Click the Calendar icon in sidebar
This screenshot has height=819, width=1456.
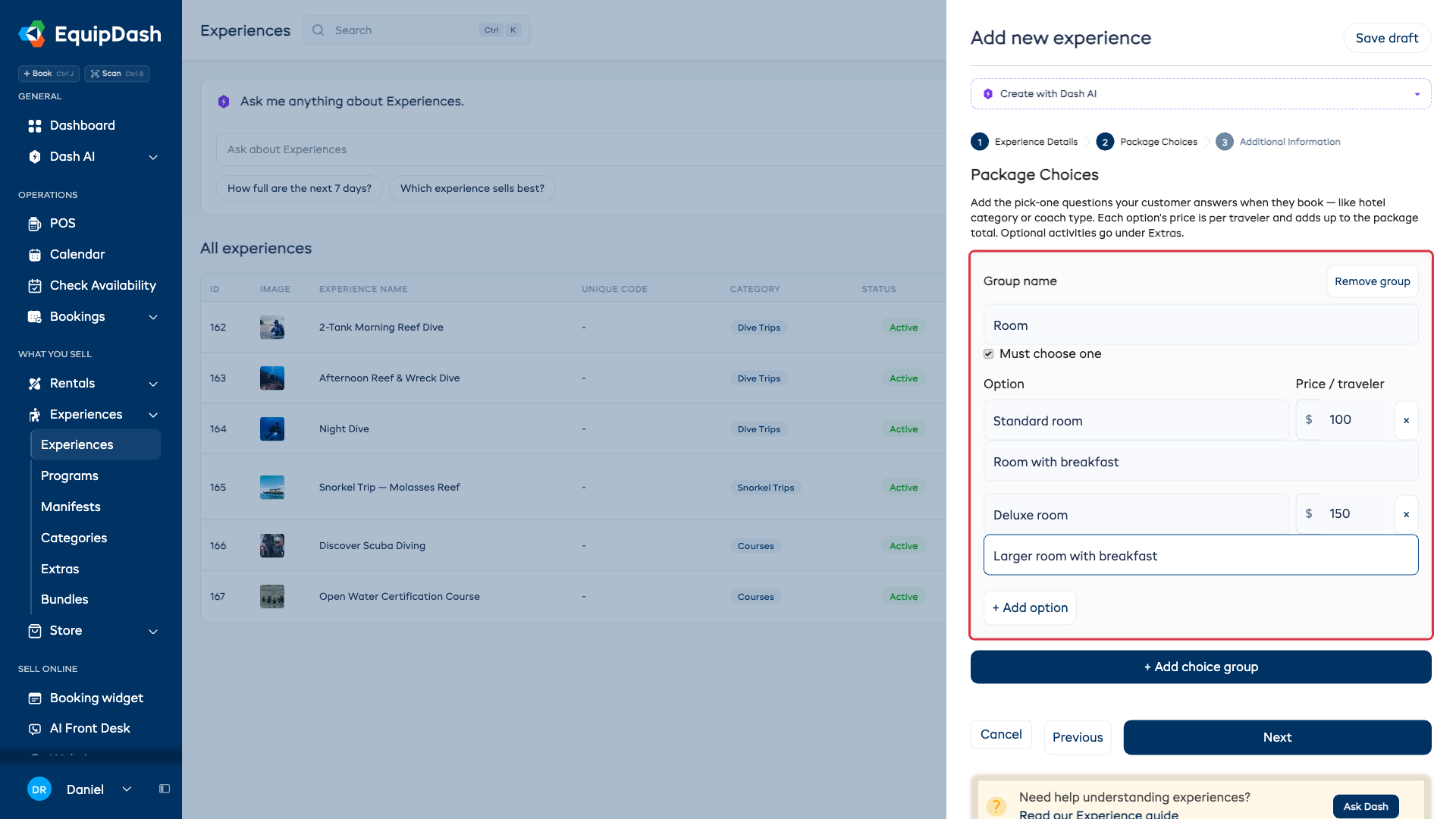click(x=35, y=255)
